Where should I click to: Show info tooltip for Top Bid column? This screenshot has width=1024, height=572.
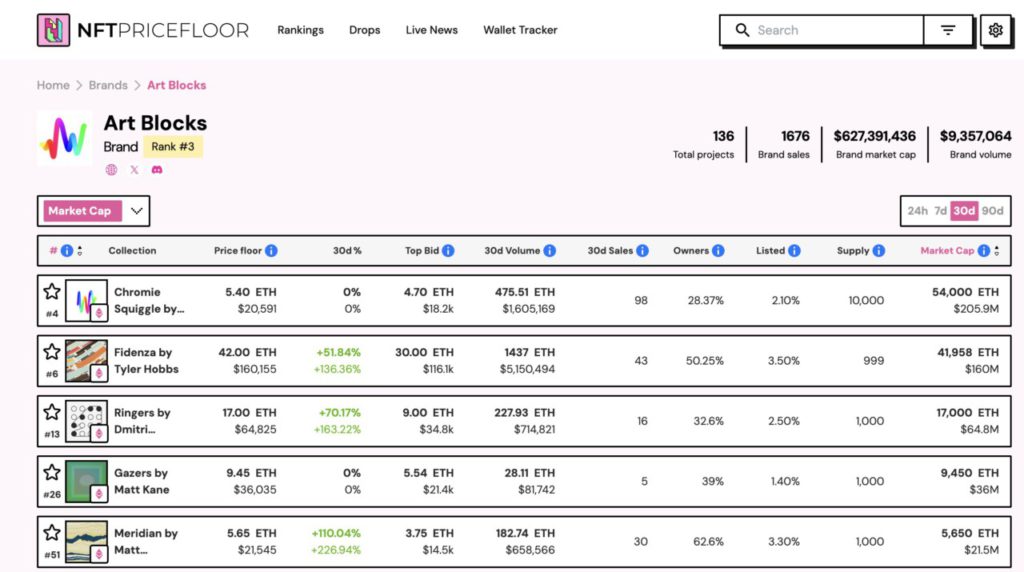click(448, 251)
